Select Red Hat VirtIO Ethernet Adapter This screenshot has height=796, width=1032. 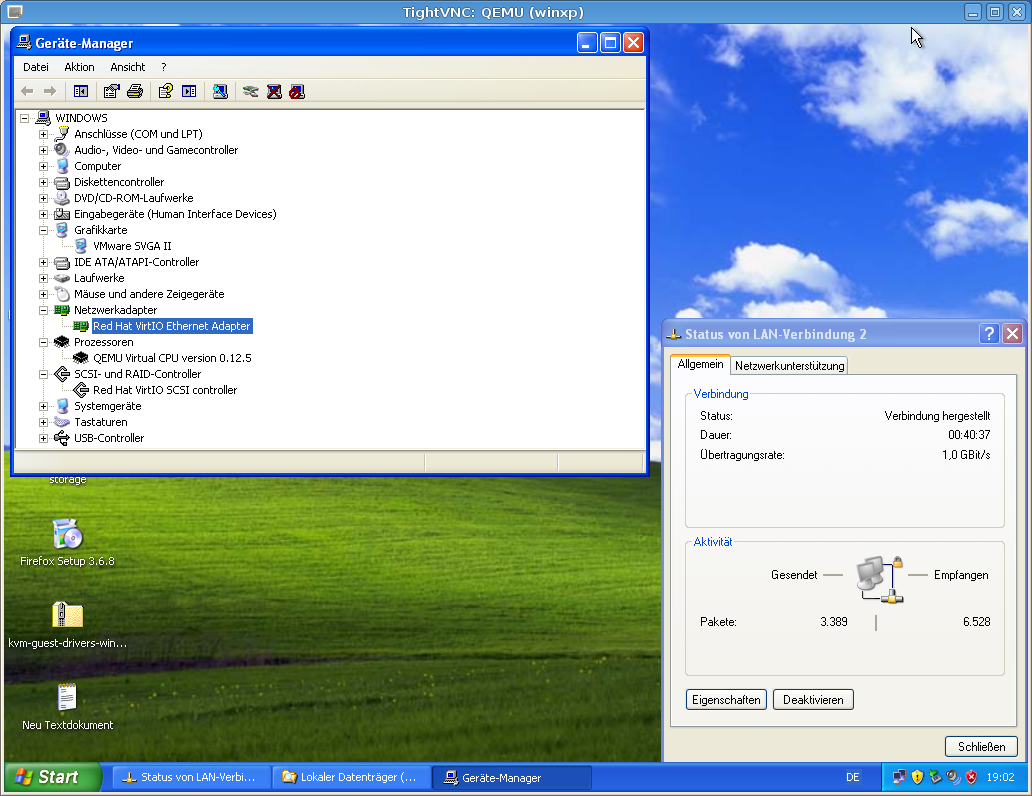[172, 327]
